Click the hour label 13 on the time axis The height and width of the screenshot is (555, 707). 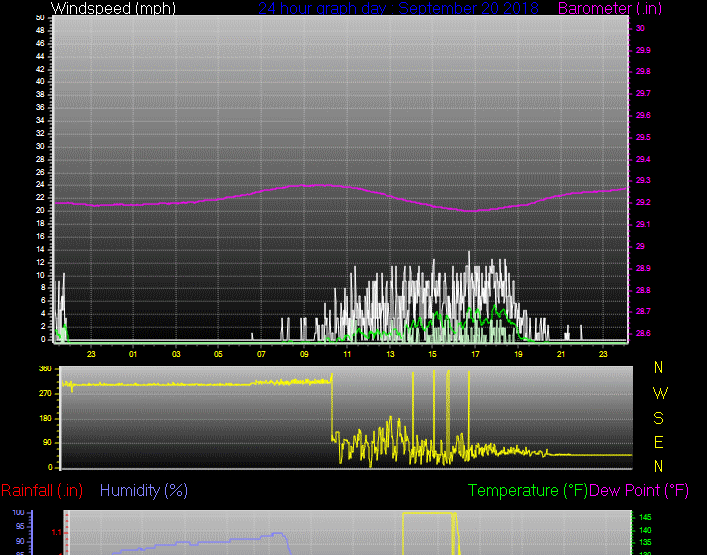[x=390, y=354]
